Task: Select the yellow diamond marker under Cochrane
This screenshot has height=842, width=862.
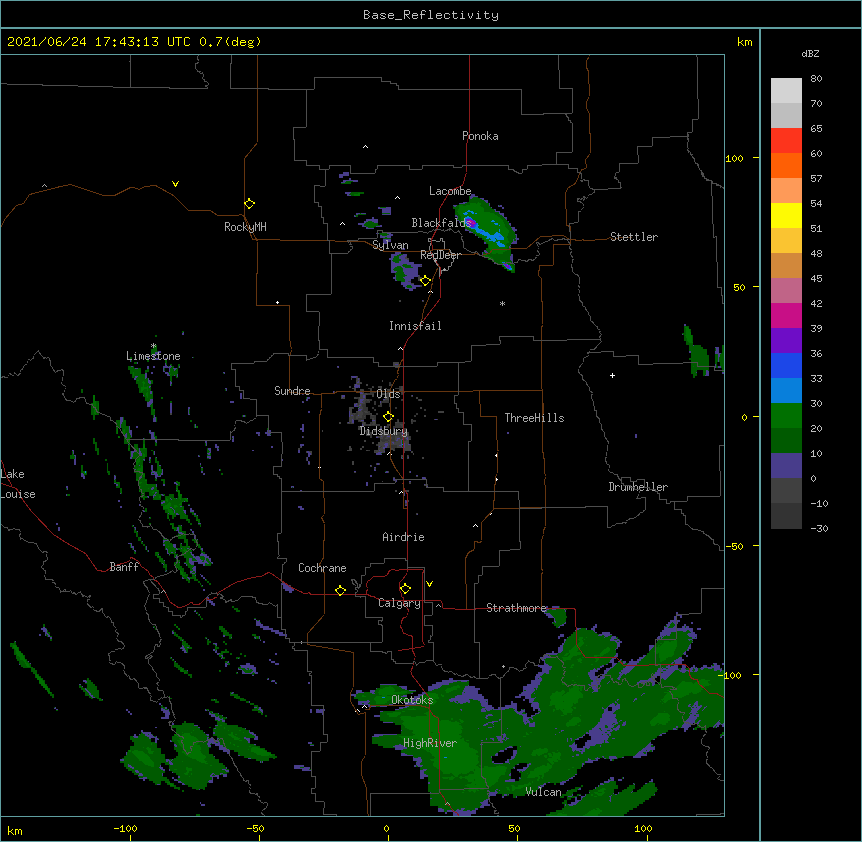Action: (x=340, y=590)
